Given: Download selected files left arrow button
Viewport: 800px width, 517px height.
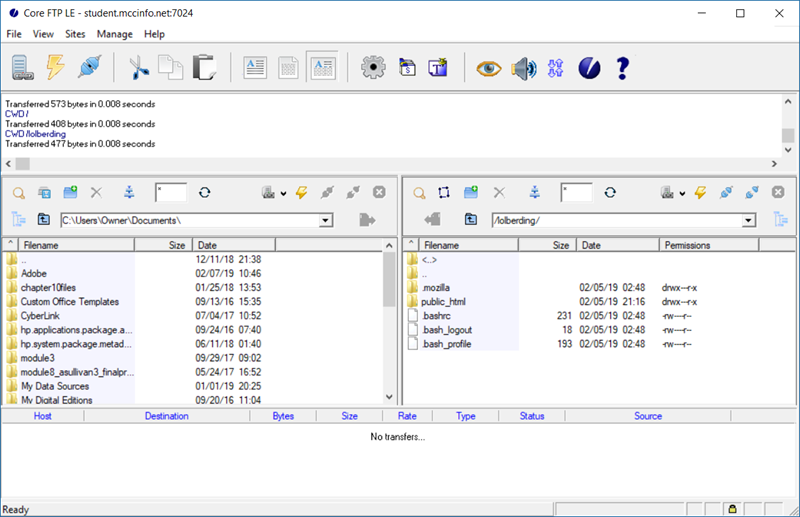Looking at the screenshot, I should click(x=433, y=219).
